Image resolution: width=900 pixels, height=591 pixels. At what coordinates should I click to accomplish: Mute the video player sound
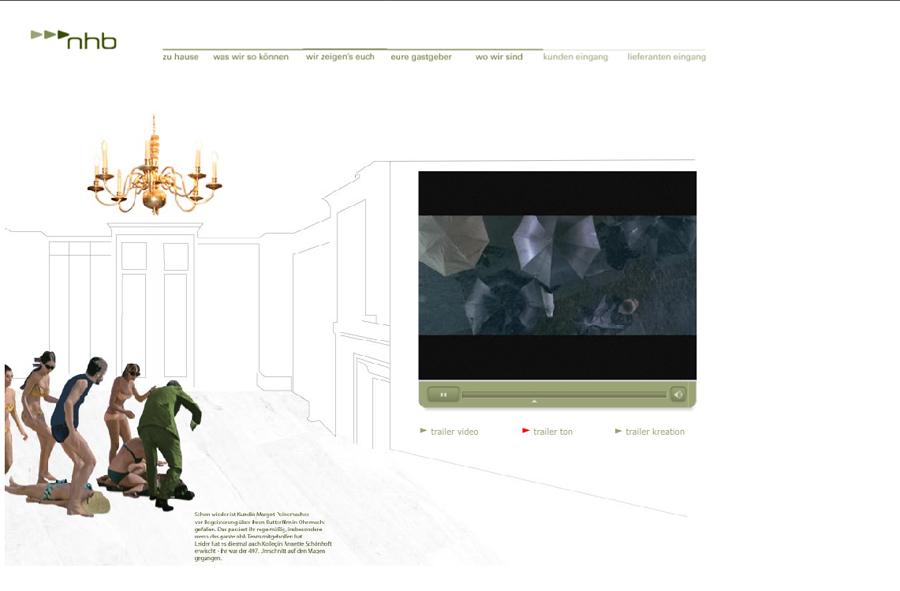tap(678, 394)
